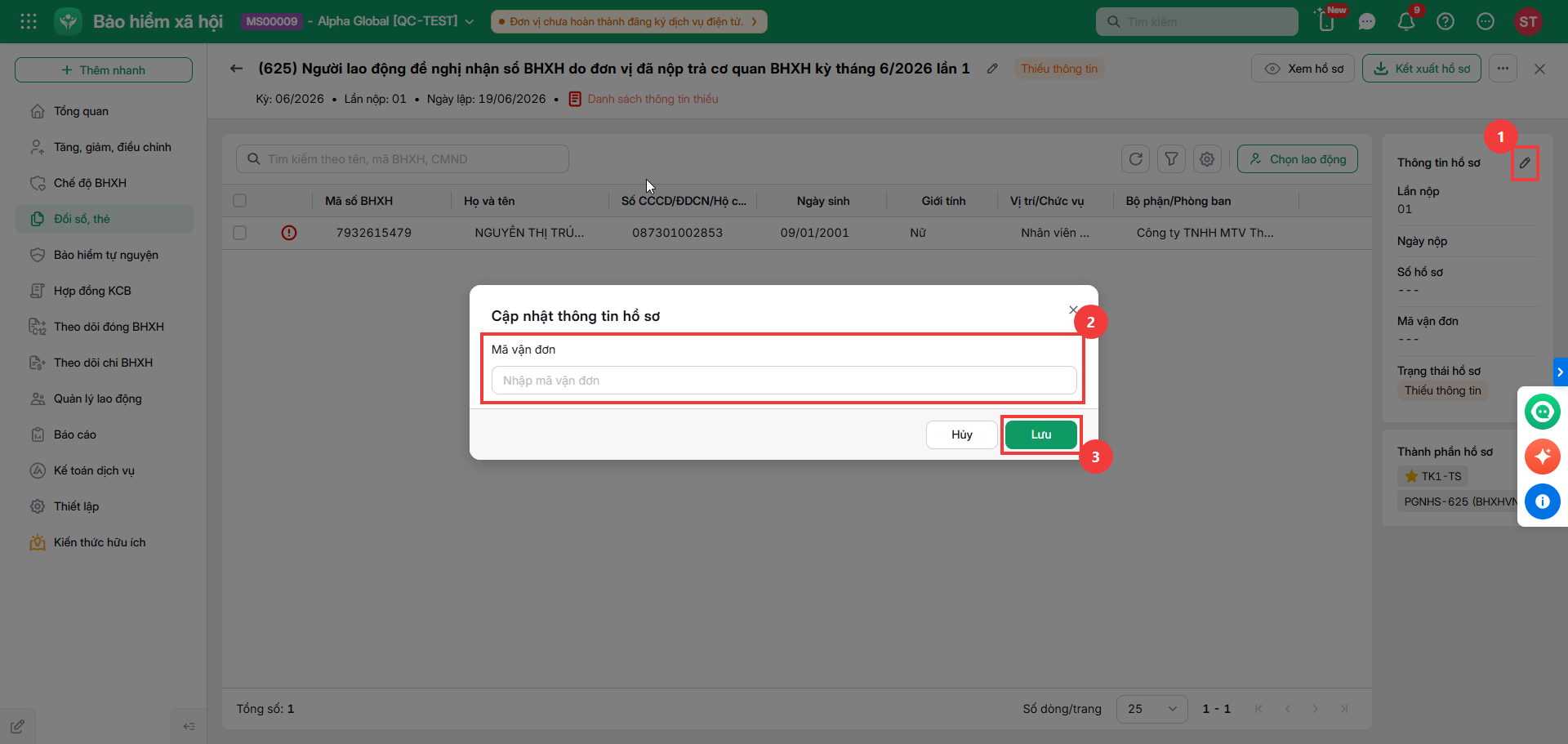Go to the previous page
Image resolution: width=1568 pixels, height=744 pixels.
[x=1288, y=709]
